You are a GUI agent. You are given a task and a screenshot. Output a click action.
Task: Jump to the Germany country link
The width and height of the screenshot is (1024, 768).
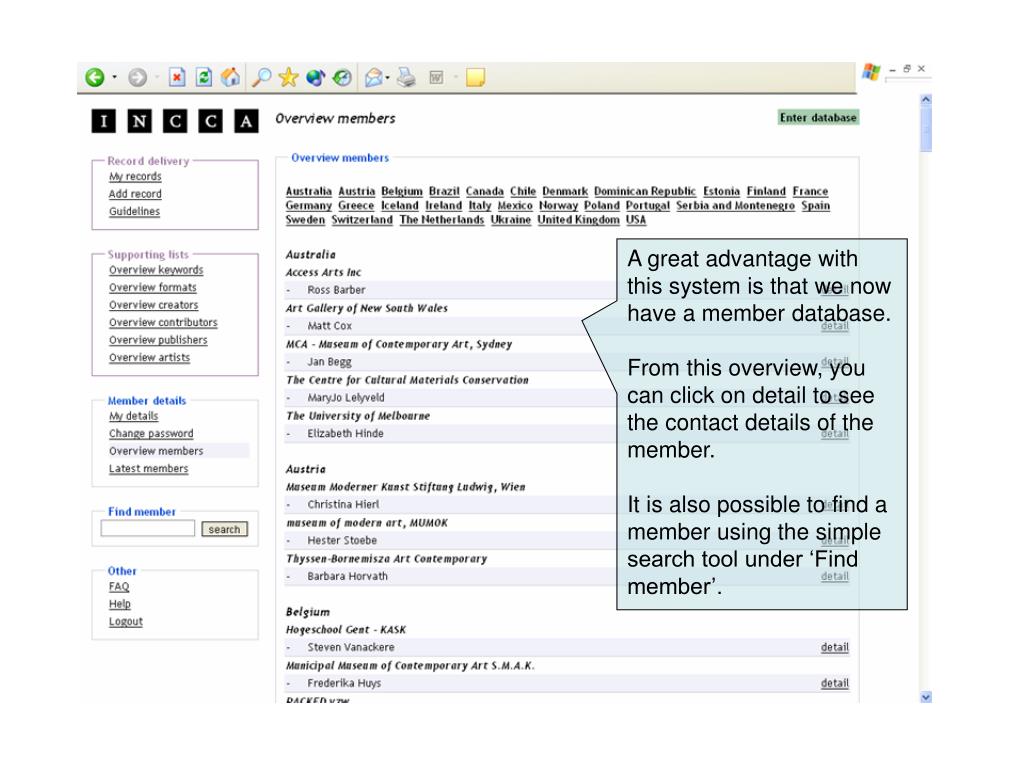point(309,206)
